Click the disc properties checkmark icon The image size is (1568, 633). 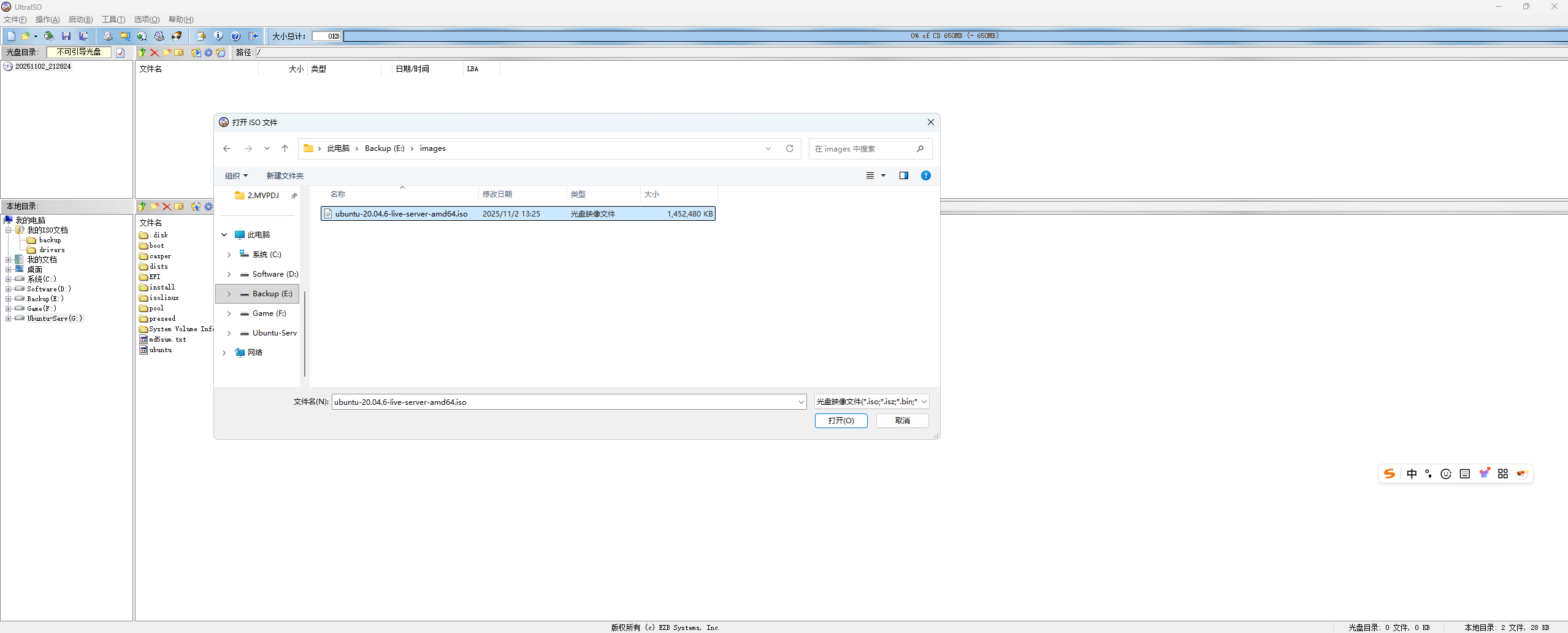click(121, 53)
